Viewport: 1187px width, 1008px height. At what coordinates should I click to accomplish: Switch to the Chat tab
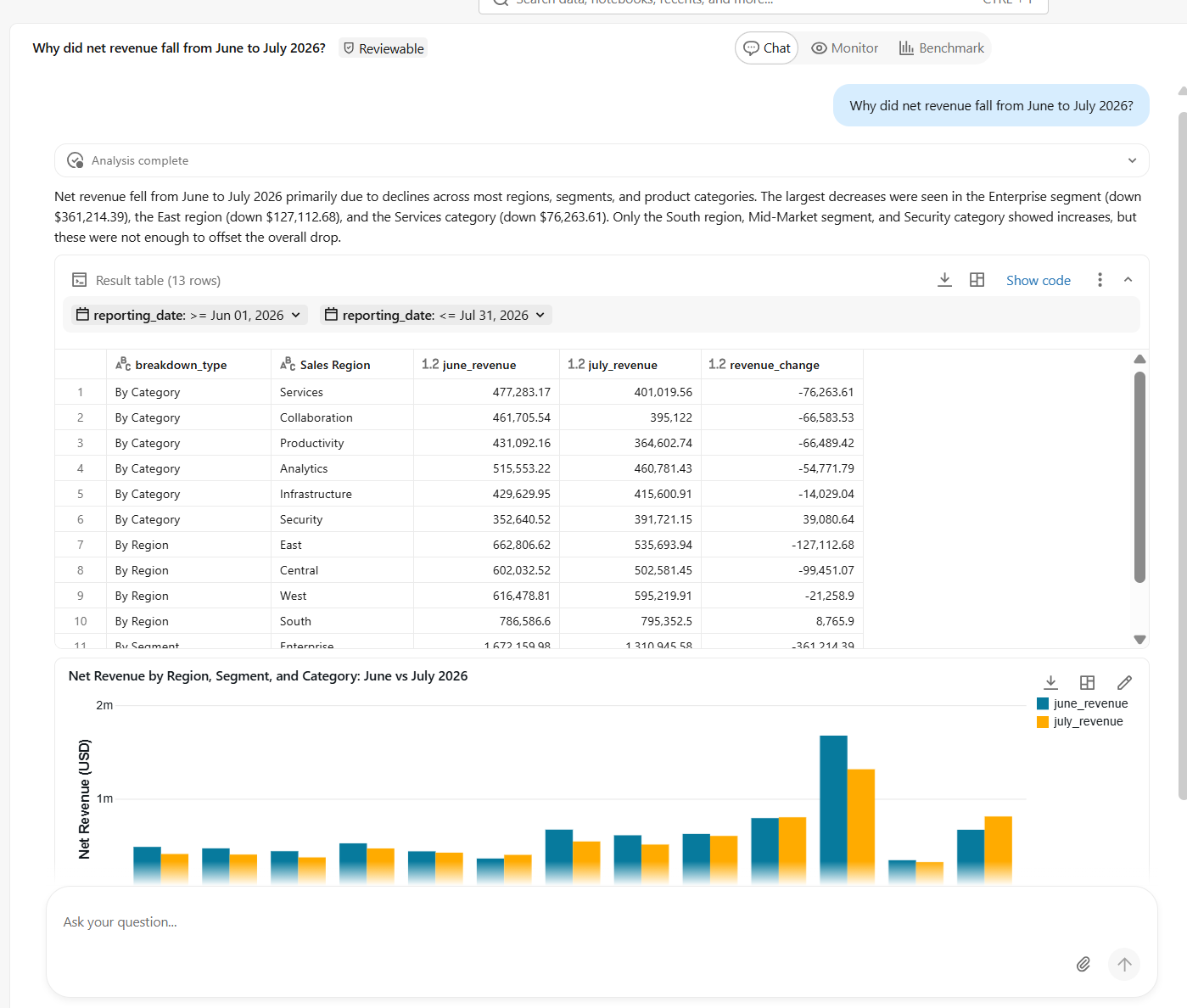click(767, 48)
